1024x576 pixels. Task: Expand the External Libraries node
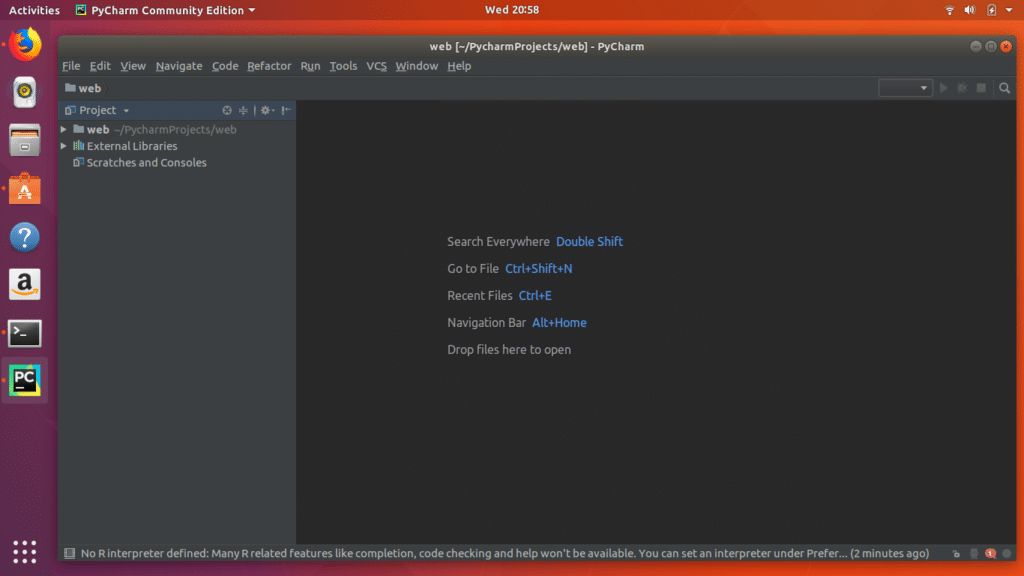click(x=63, y=145)
